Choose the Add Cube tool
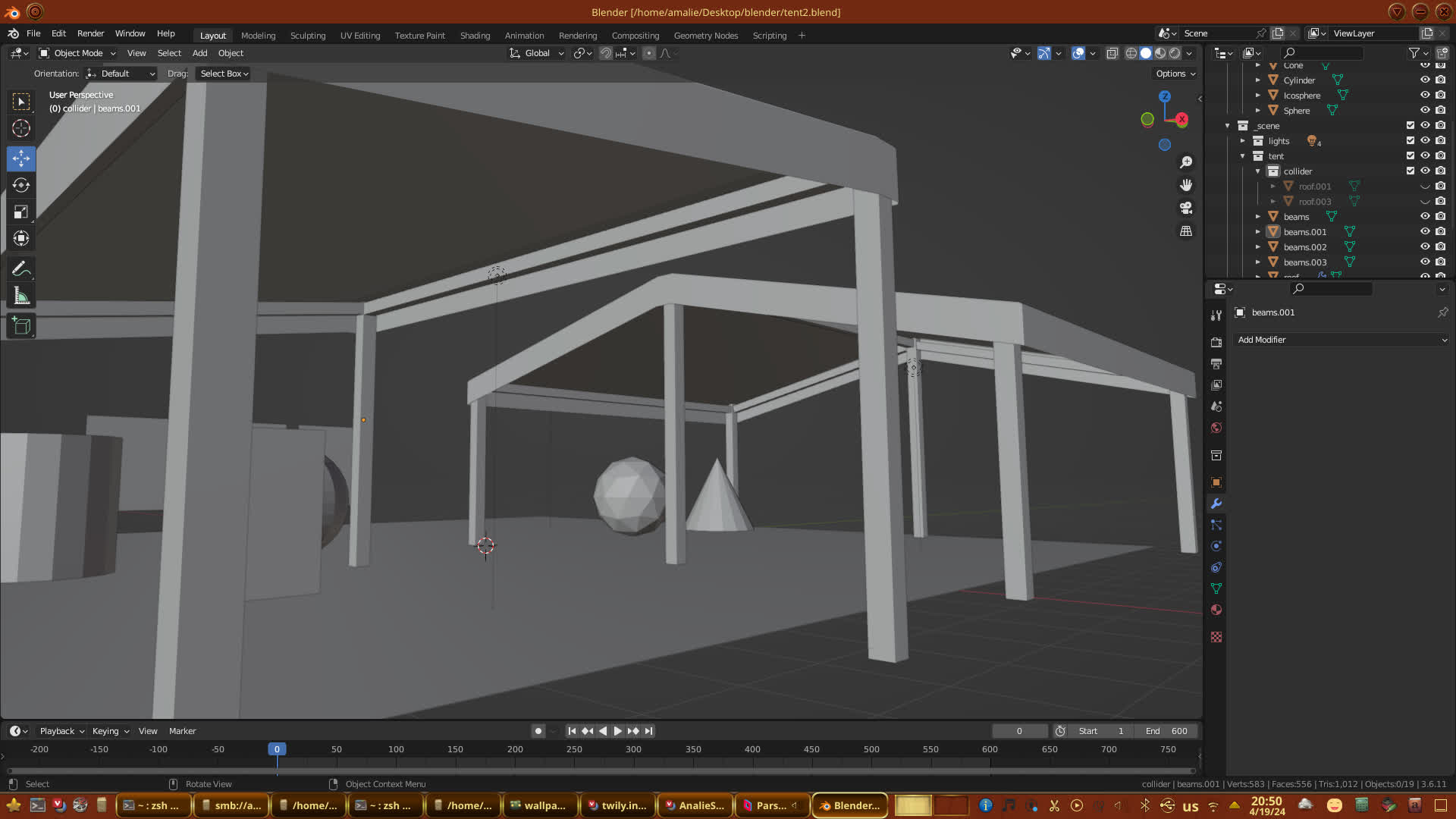This screenshot has height=819, width=1456. click(x=21, y=326)
